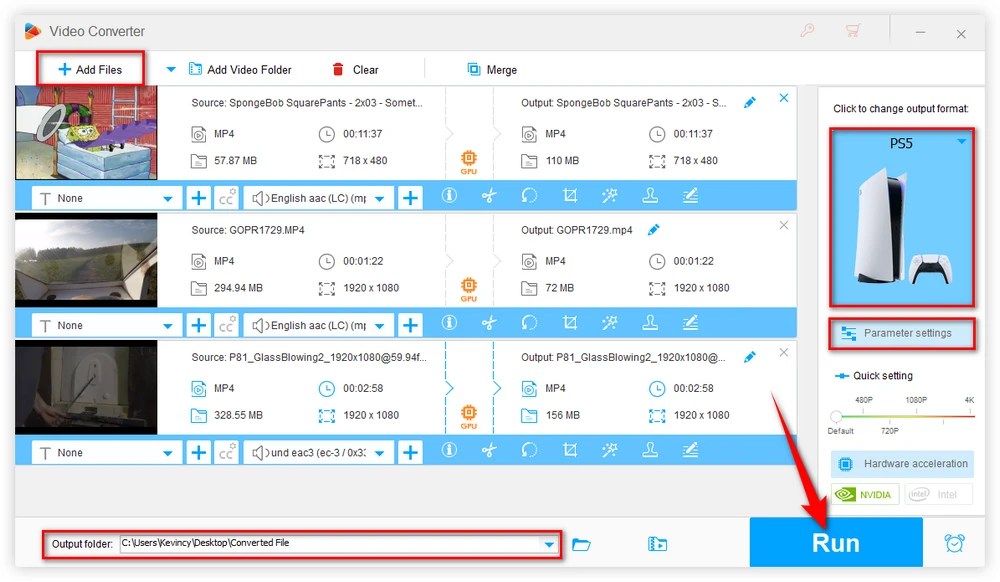Screen dimensions: 1000x582
Task: Browse for the output folder with the folder icon
Action: 581,544
